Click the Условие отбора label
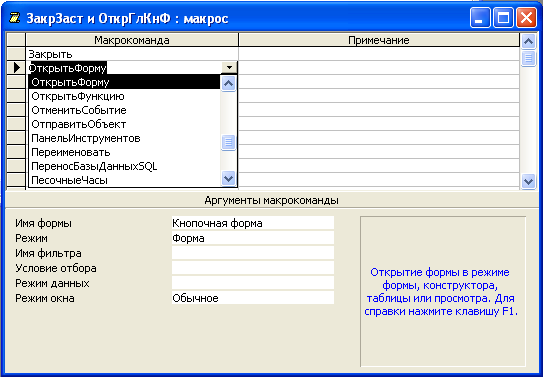This screenshot has width=543, height=377. (56, 268)
